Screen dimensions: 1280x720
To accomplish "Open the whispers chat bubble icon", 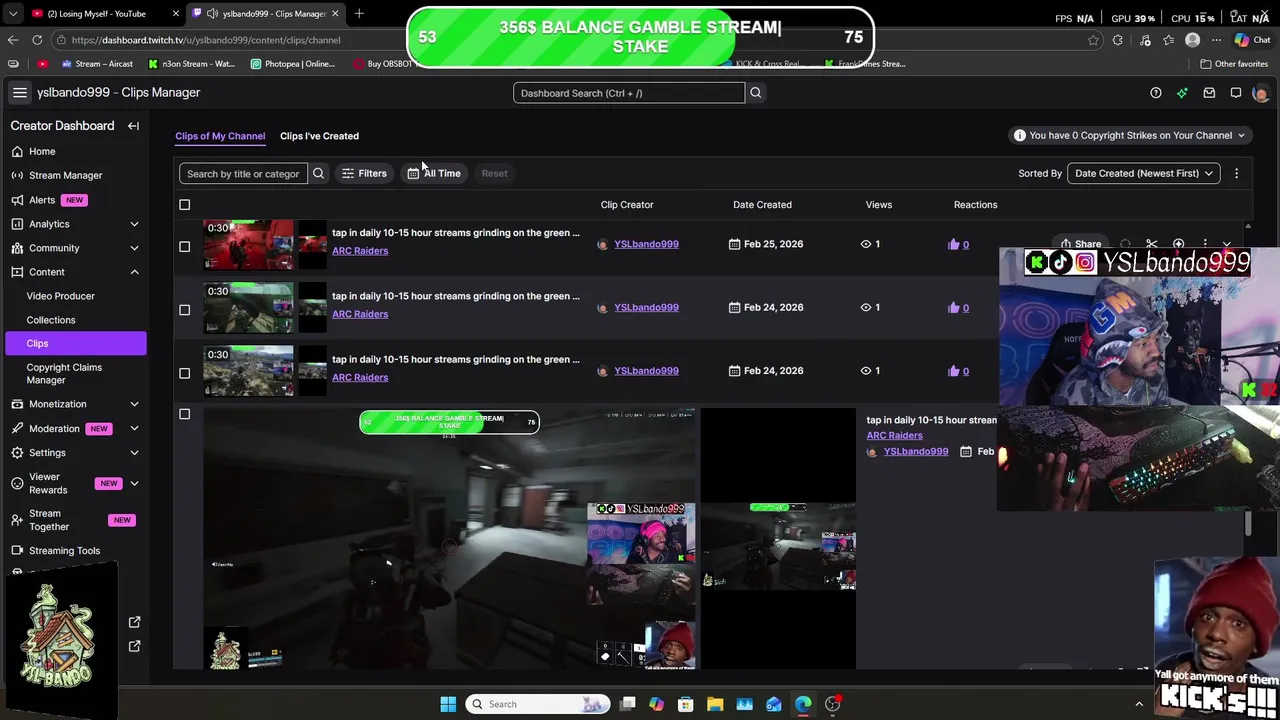I will tap(1236, 93).
